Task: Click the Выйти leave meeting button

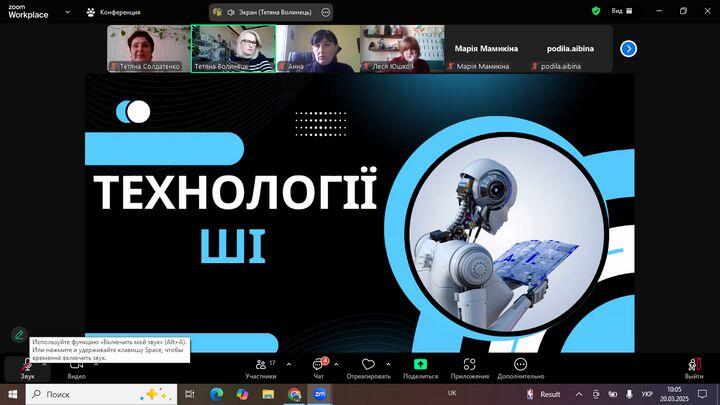Action: tap(694, 369)
